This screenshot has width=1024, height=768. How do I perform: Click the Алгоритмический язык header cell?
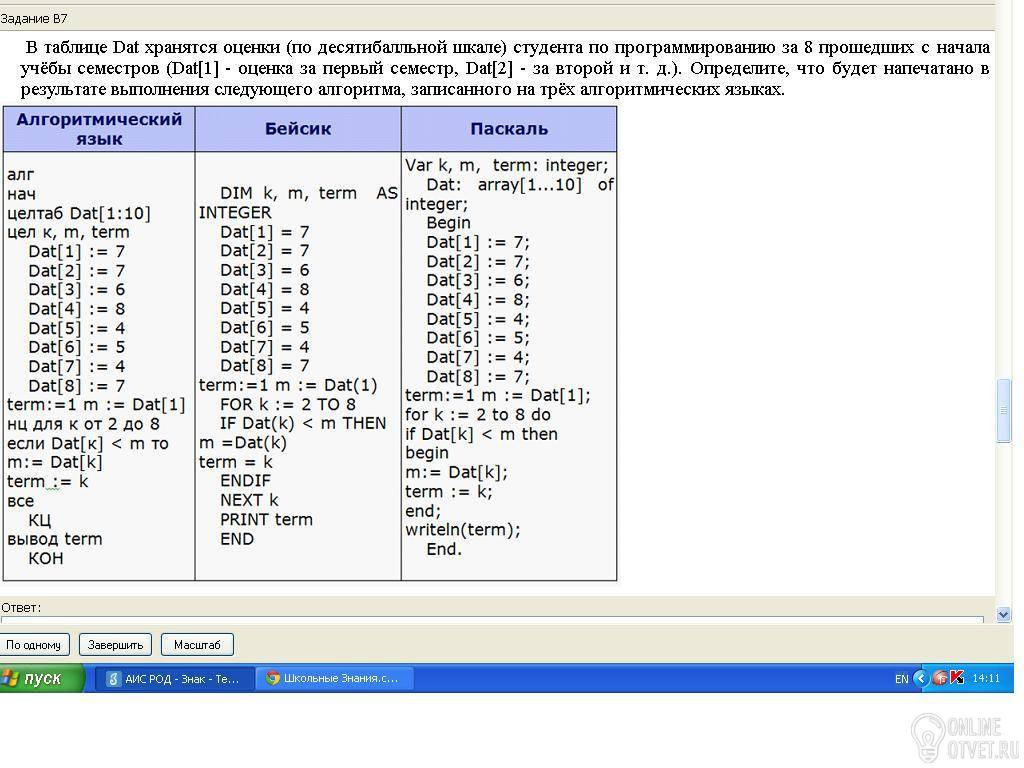pos(99,129)
